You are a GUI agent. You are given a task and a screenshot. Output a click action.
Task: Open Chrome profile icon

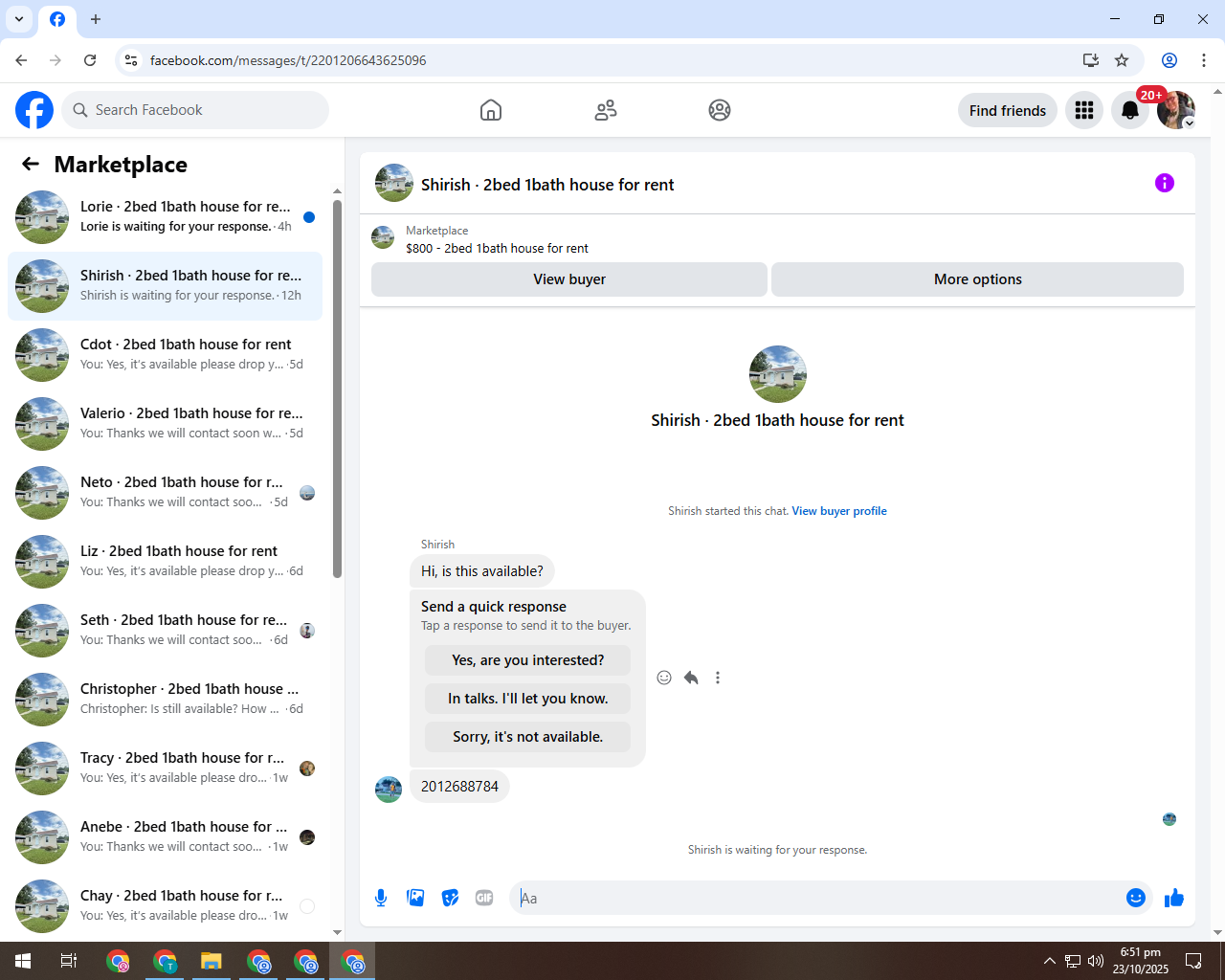coord(1169,60)
